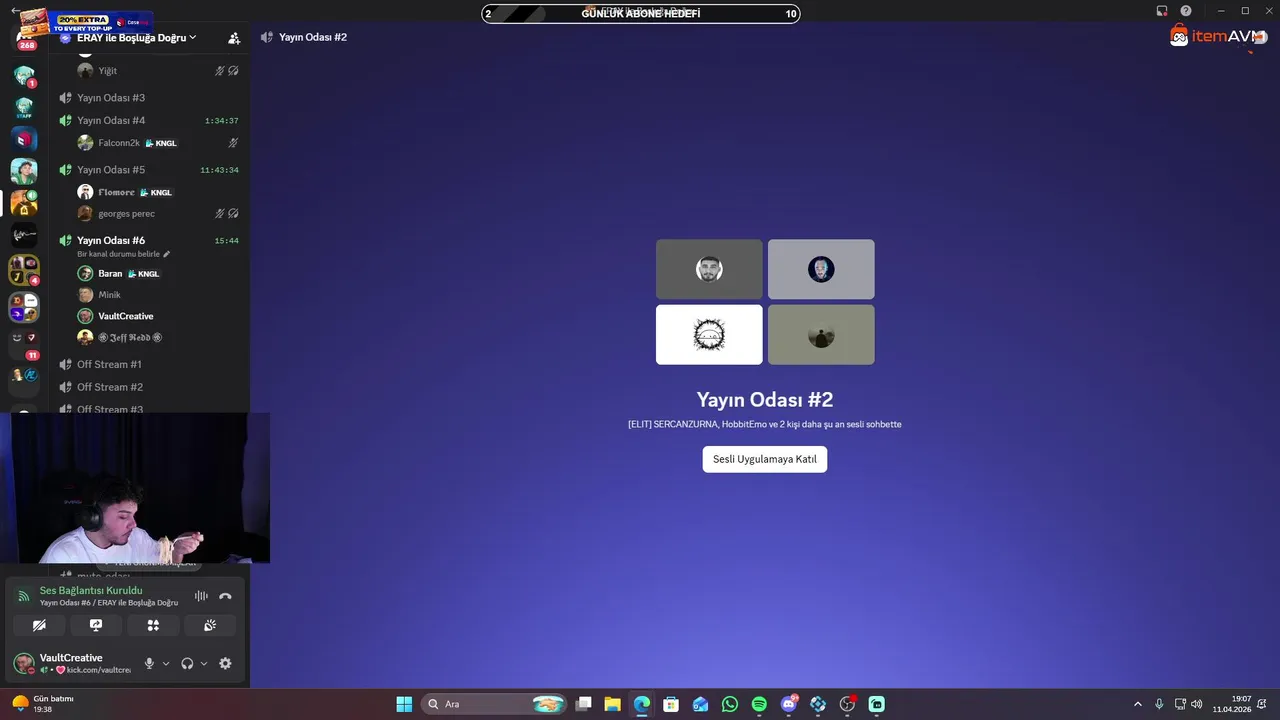The image size is (1280, 720).
Task: Open the VaultCreative avatar in the user panel
Action: (x=23, y=663)
